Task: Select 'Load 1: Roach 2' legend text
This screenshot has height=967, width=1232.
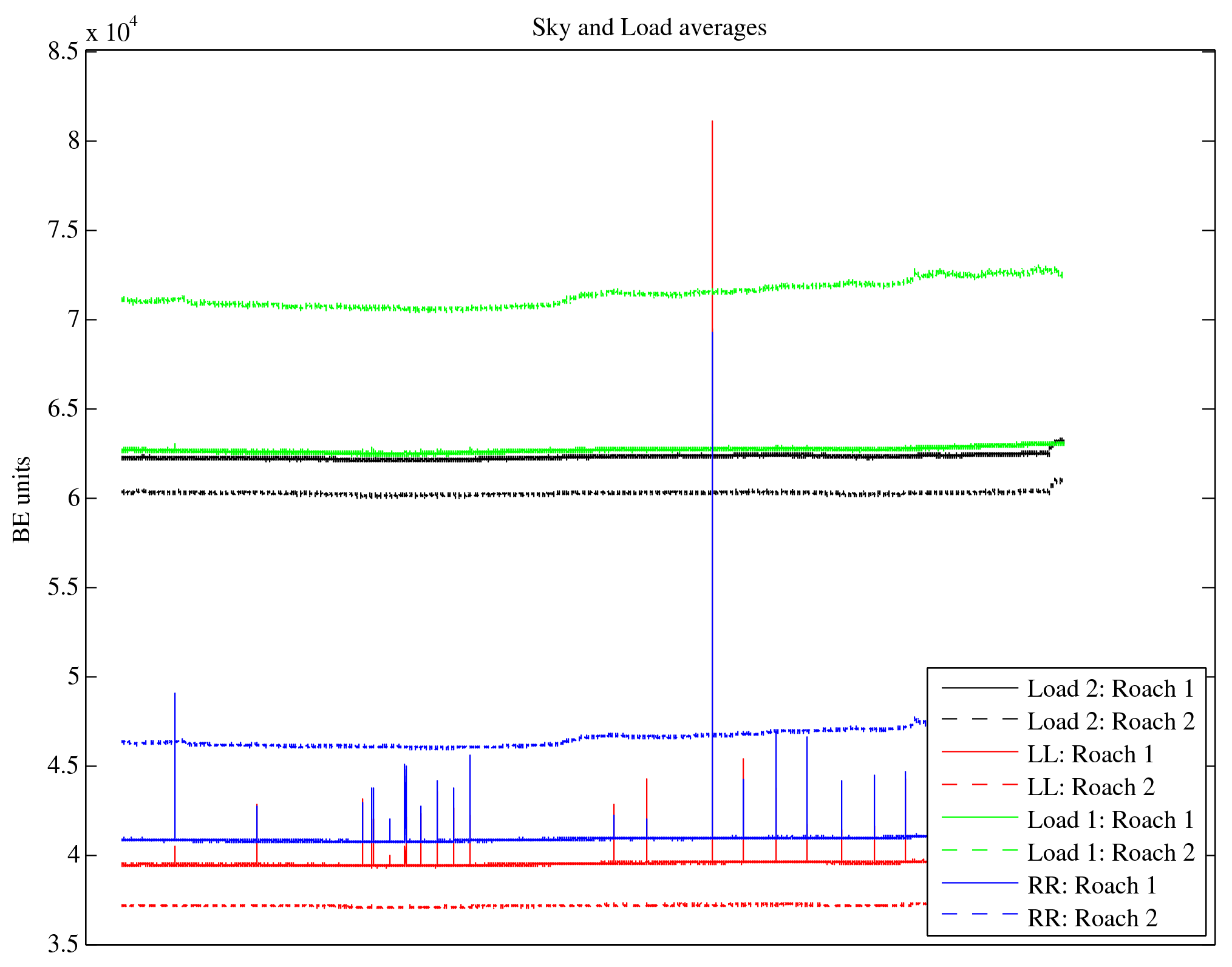Action: (x=1110, y=853)
